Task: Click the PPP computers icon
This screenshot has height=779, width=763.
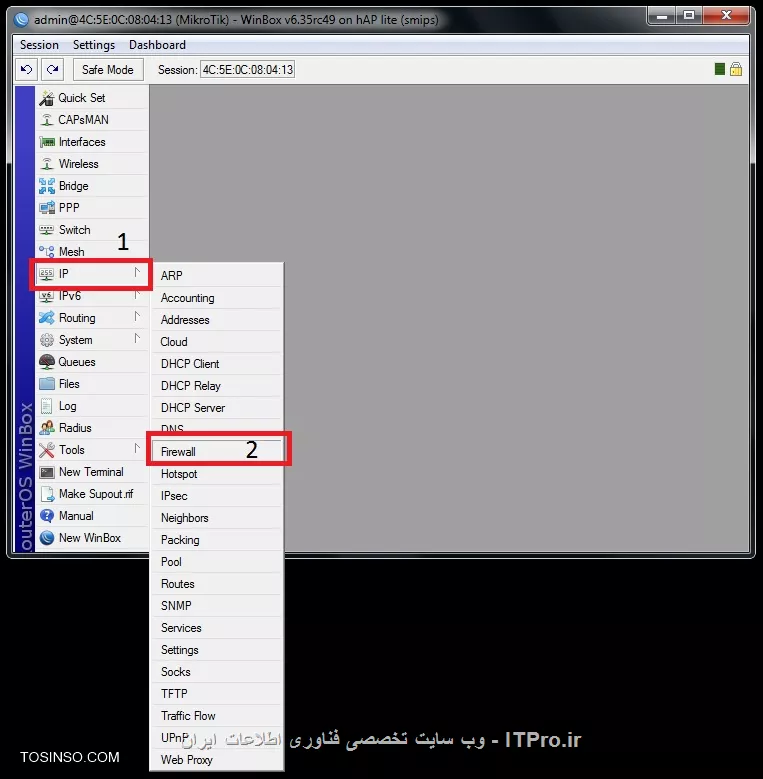Action: [47, 208]
